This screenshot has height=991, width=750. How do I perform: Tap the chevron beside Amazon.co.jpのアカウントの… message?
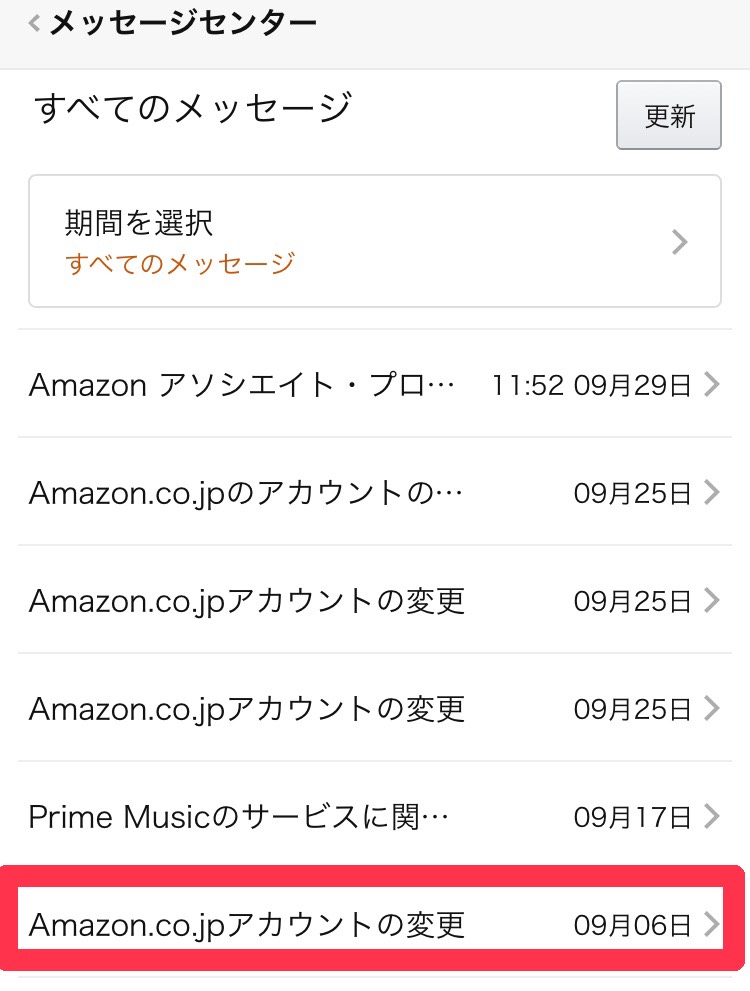(711, 492)
